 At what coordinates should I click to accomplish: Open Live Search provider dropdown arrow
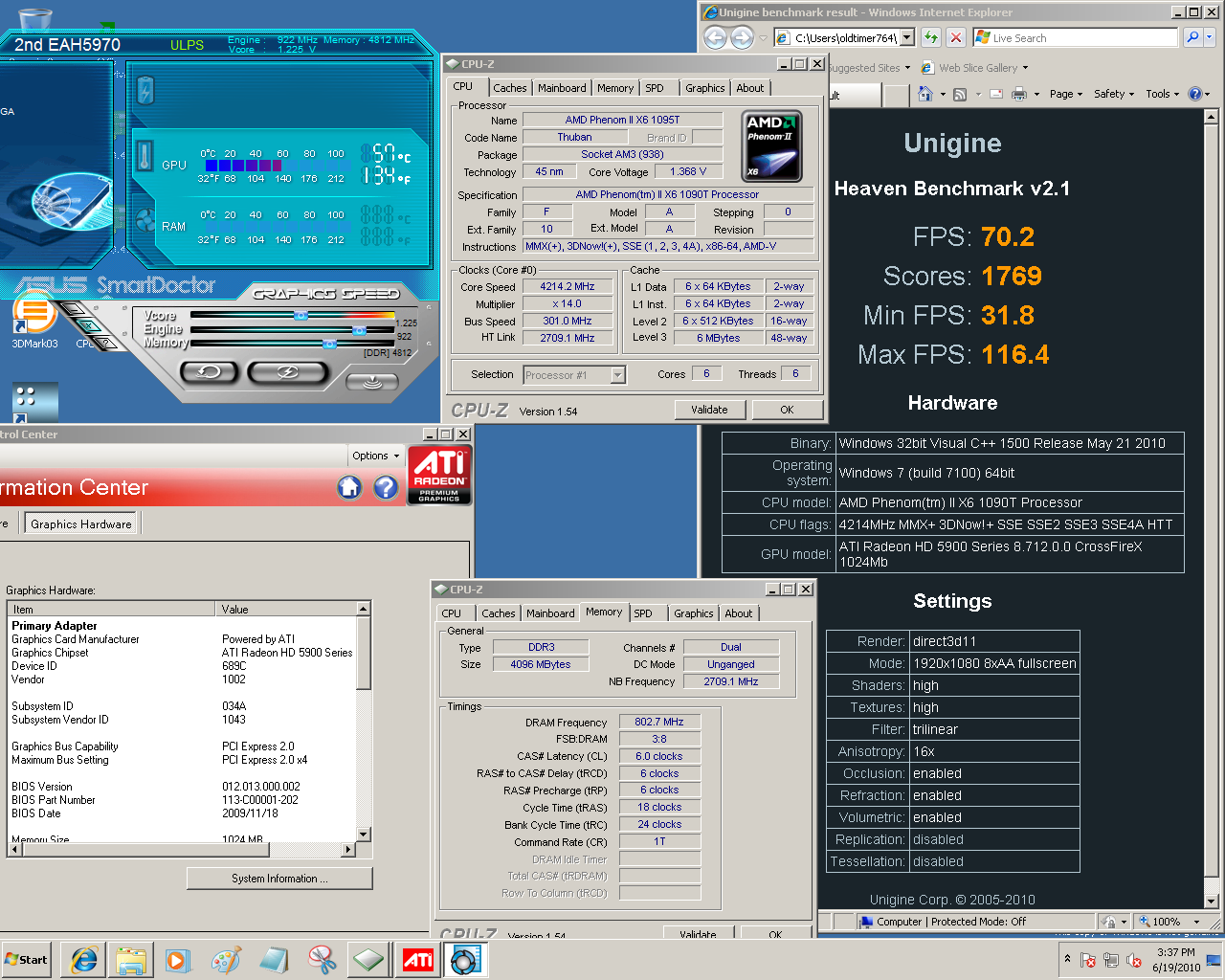tap(1210, 37)
